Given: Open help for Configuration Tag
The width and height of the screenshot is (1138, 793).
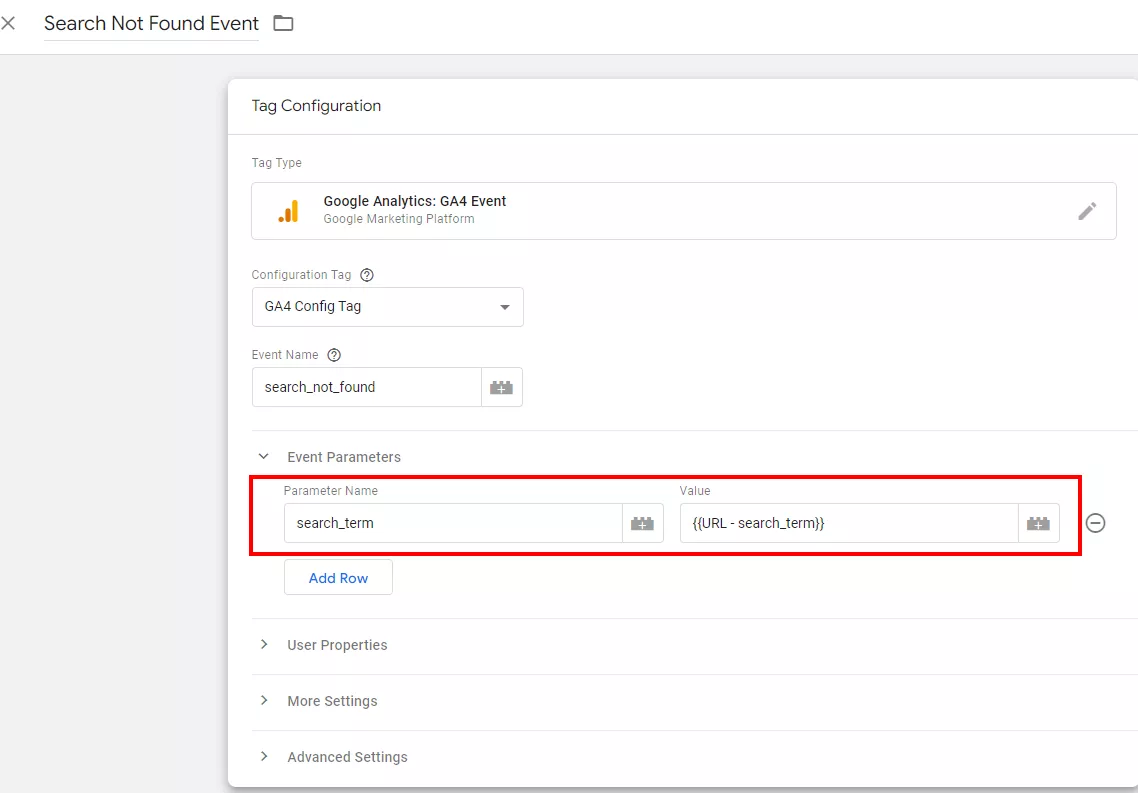Looking at the screenshot, I should tap(367, 275).
